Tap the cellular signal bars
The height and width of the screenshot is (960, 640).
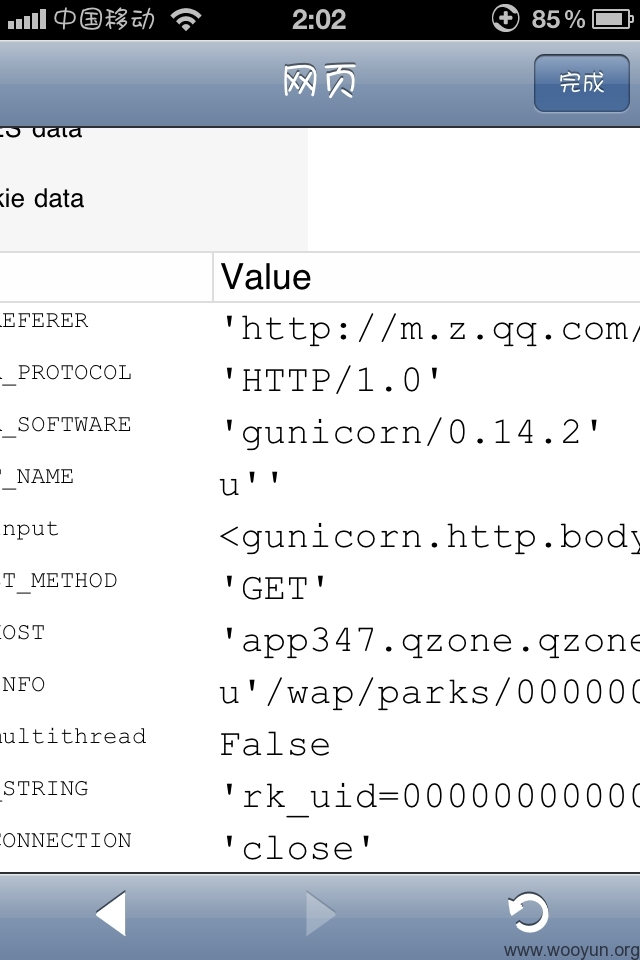point(26,20)
